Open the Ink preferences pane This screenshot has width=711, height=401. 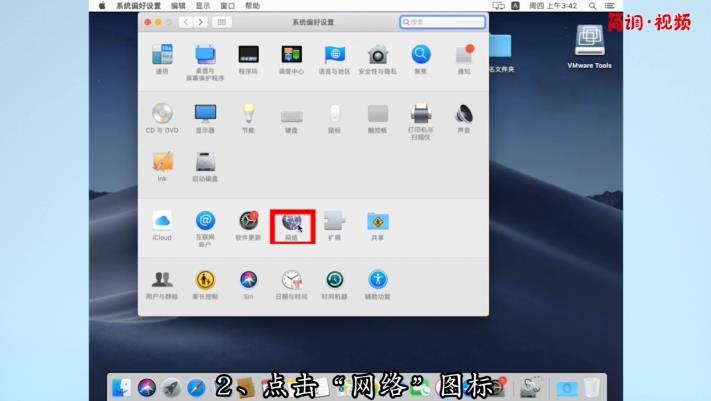tap(162, 166)
